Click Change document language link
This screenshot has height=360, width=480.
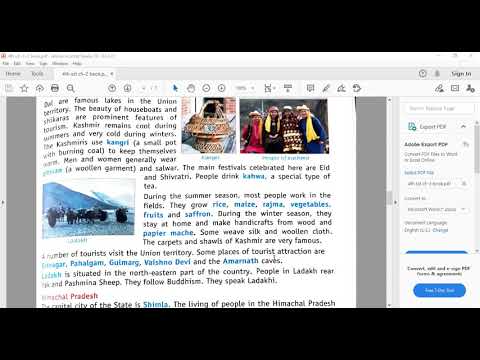point(440,230)
